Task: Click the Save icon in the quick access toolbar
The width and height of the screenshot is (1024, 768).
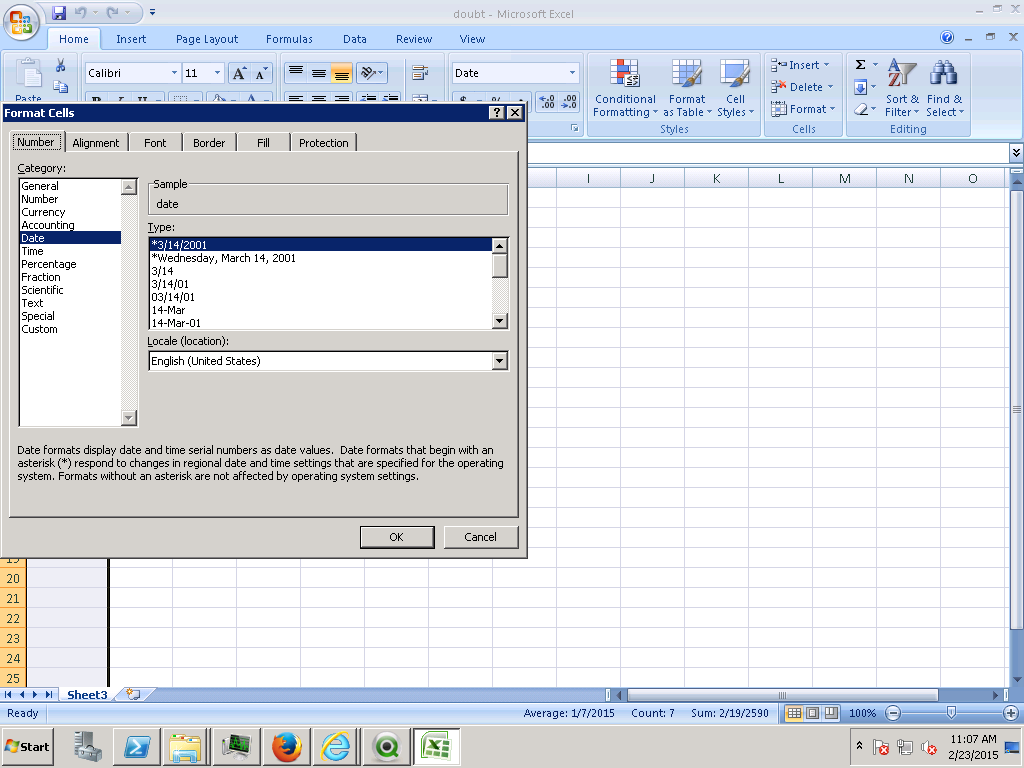Action: (59, 13)
